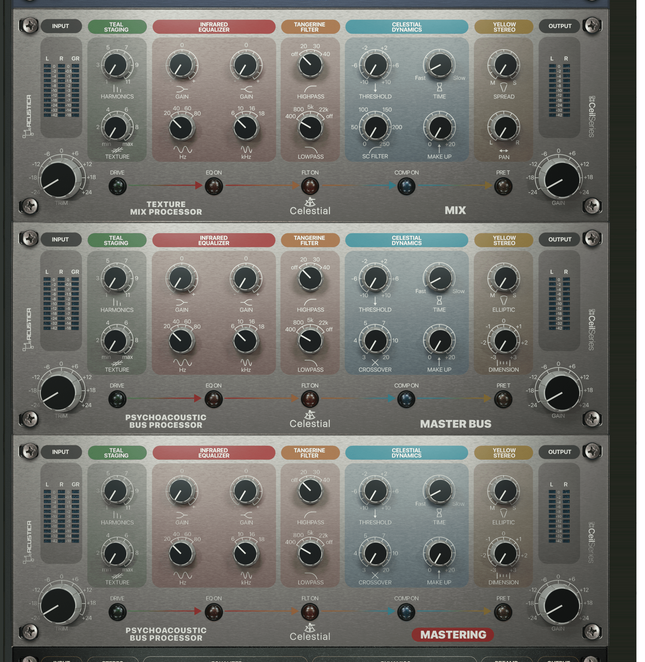Toggle DRIVE button on MASTER BUS unit
The image size is (645, 662).
(118, 399)
